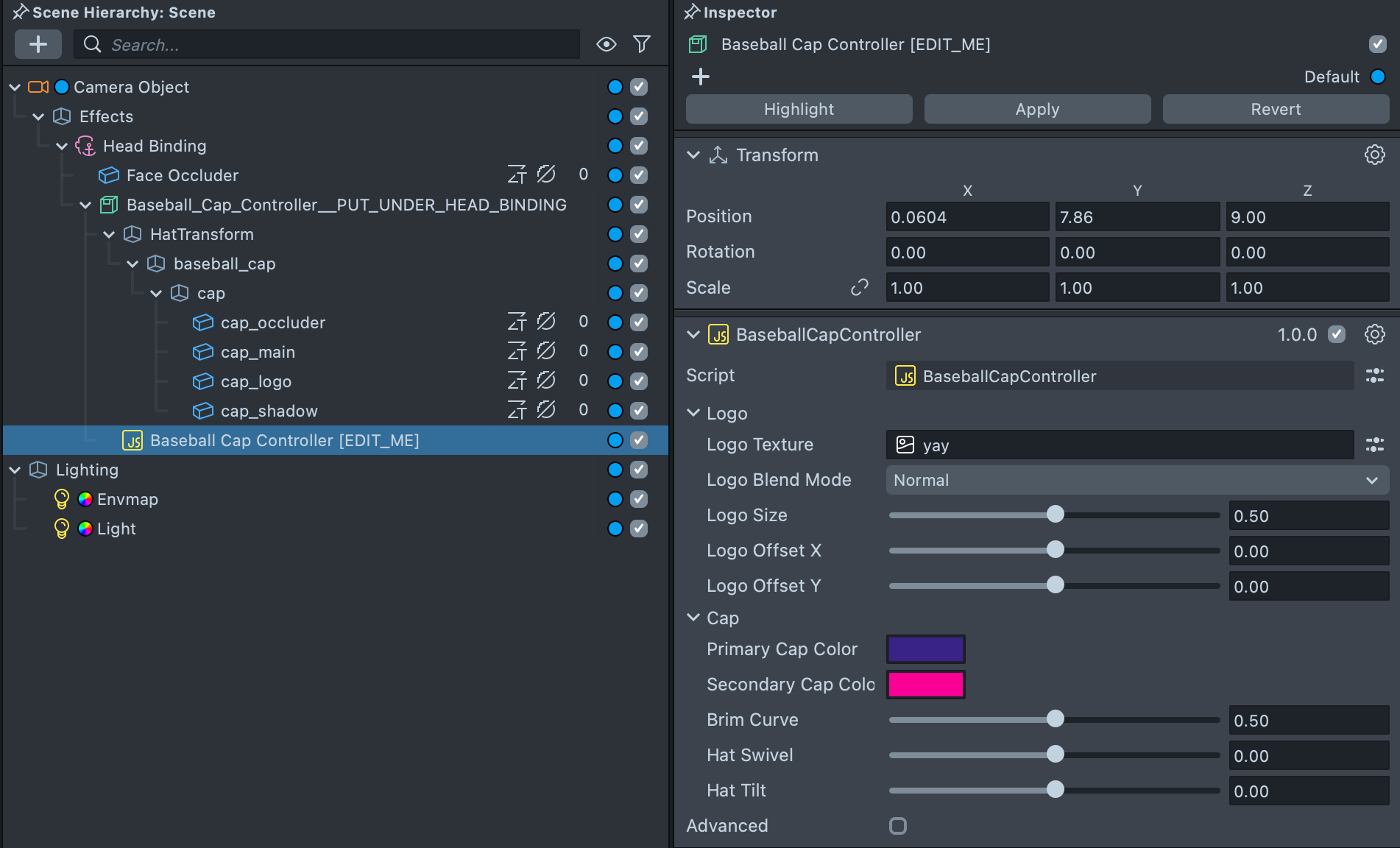Open Transform component settings gear

click(x=1374, y=155)
